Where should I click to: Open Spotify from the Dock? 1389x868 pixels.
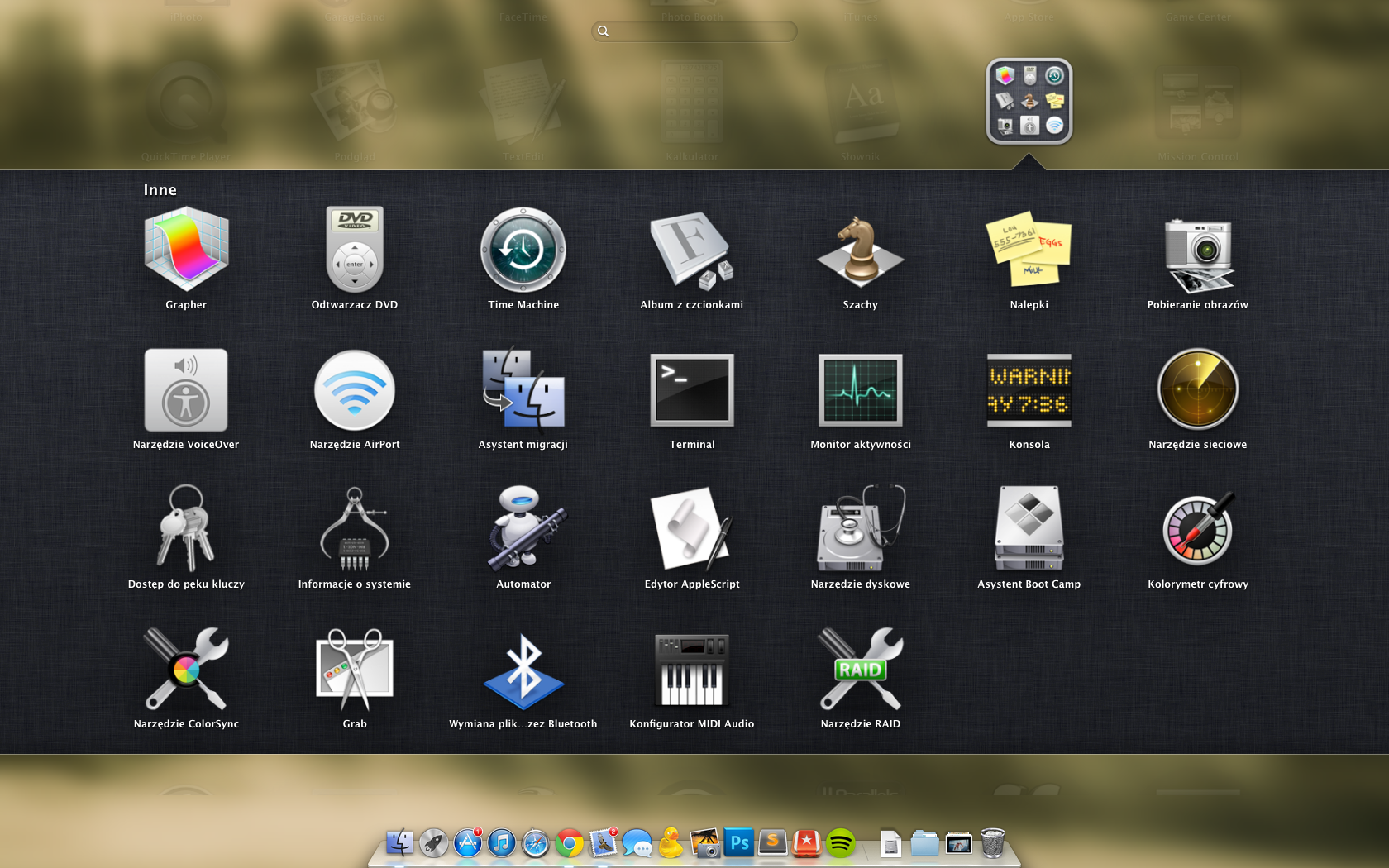click(840, 843)
